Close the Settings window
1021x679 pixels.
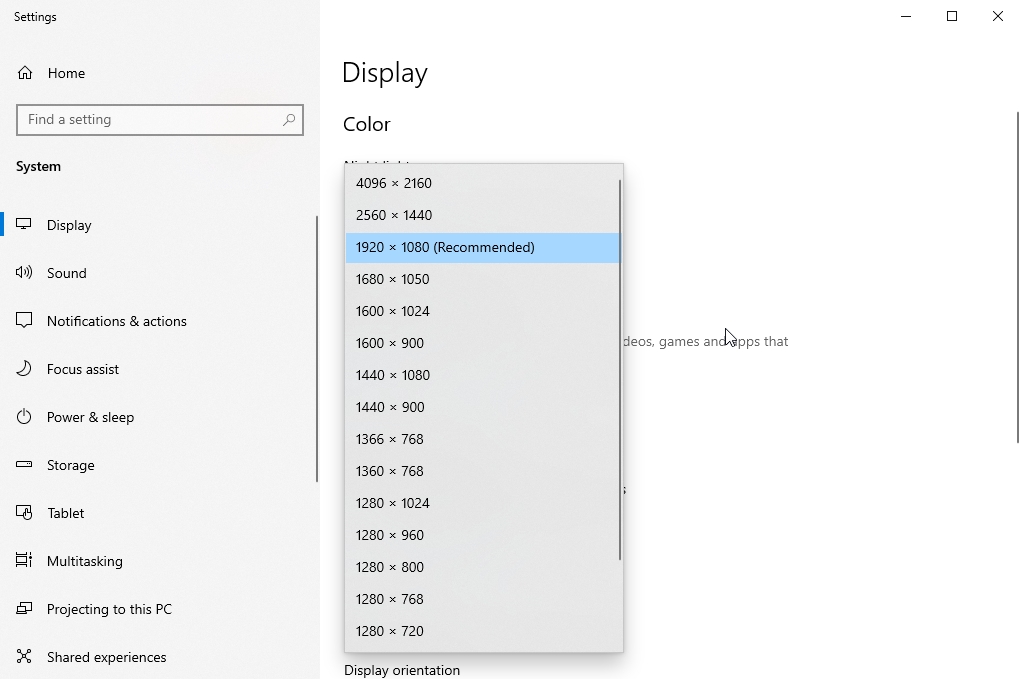point(998,16)
